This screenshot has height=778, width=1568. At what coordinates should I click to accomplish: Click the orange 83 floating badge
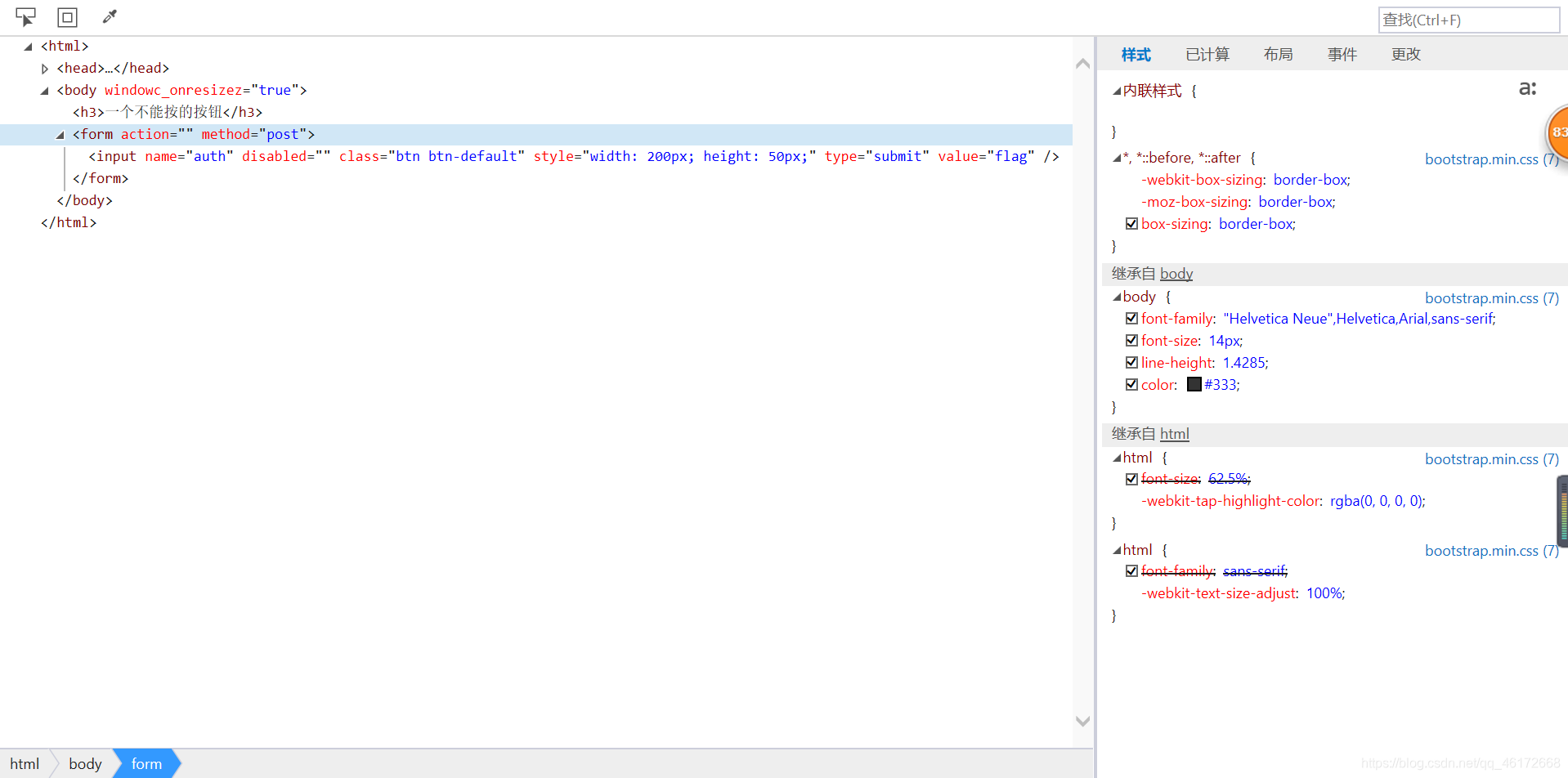[x=1557, y=132]
